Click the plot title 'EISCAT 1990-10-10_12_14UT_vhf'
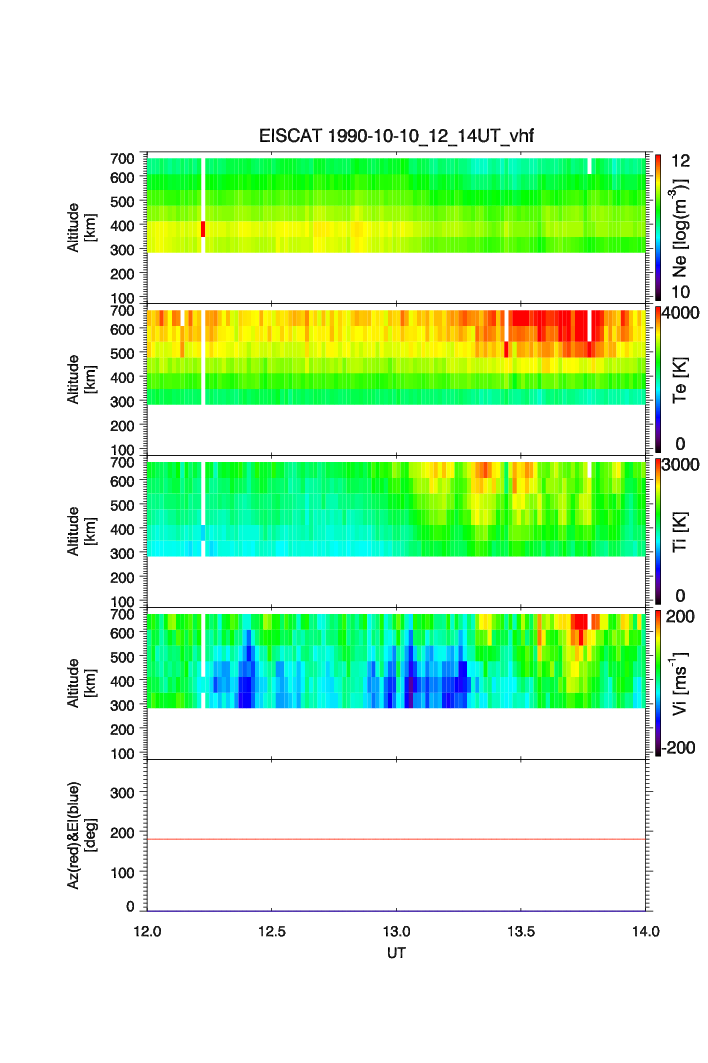The width and height of the screenshot is (708, 1063). tap(396, 136)
